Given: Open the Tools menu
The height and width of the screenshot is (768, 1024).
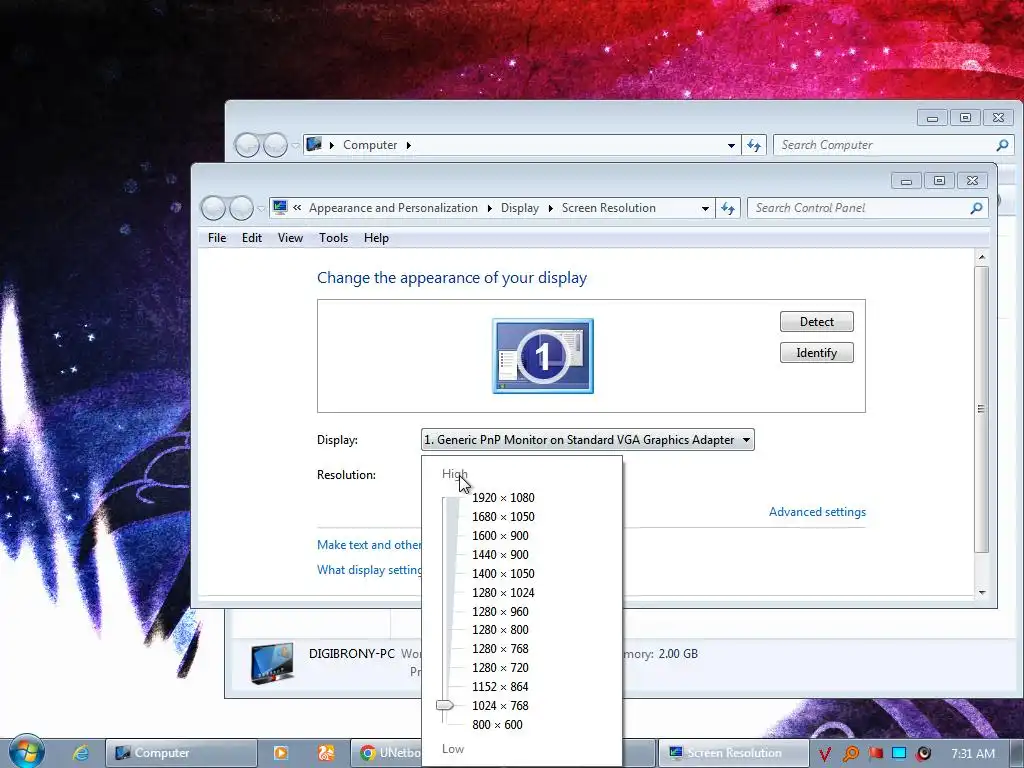Looking at the screenshot, I should [333, 238].
